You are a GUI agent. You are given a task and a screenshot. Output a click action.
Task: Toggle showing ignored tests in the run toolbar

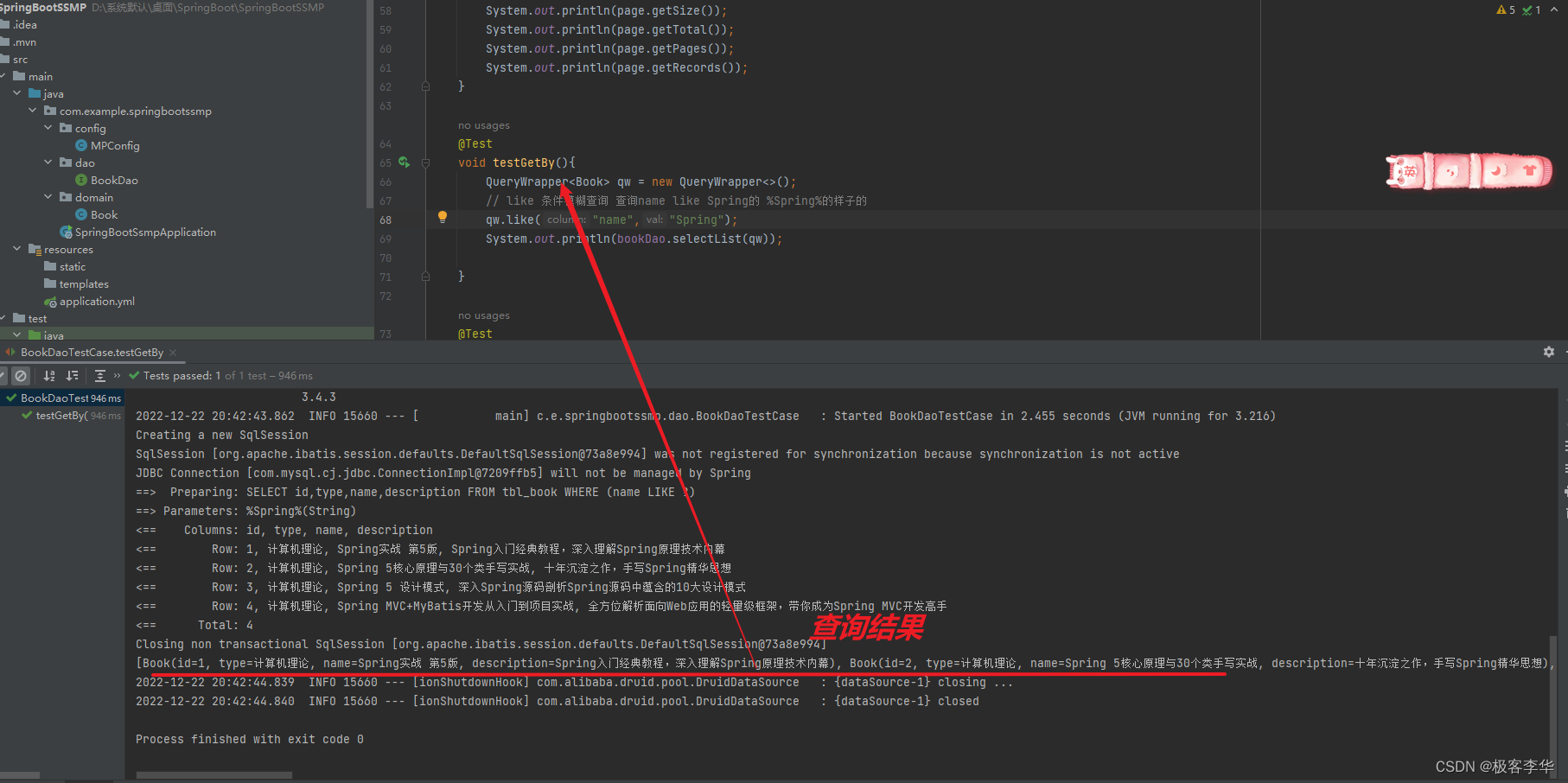21,376
